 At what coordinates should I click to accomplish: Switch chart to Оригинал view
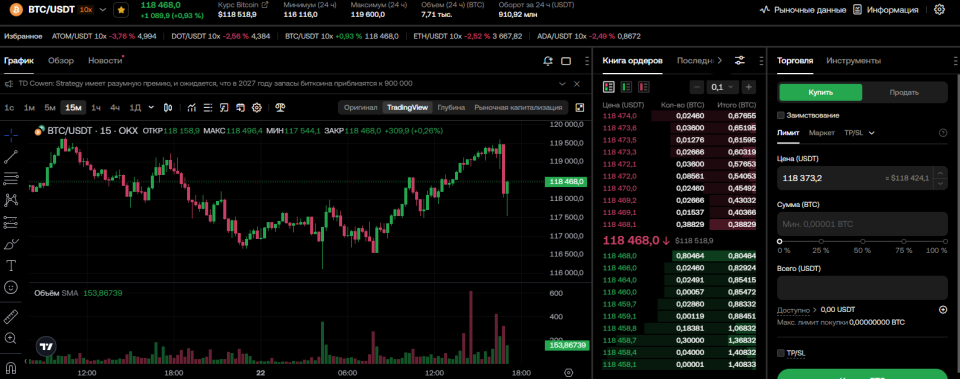point(361,108)
